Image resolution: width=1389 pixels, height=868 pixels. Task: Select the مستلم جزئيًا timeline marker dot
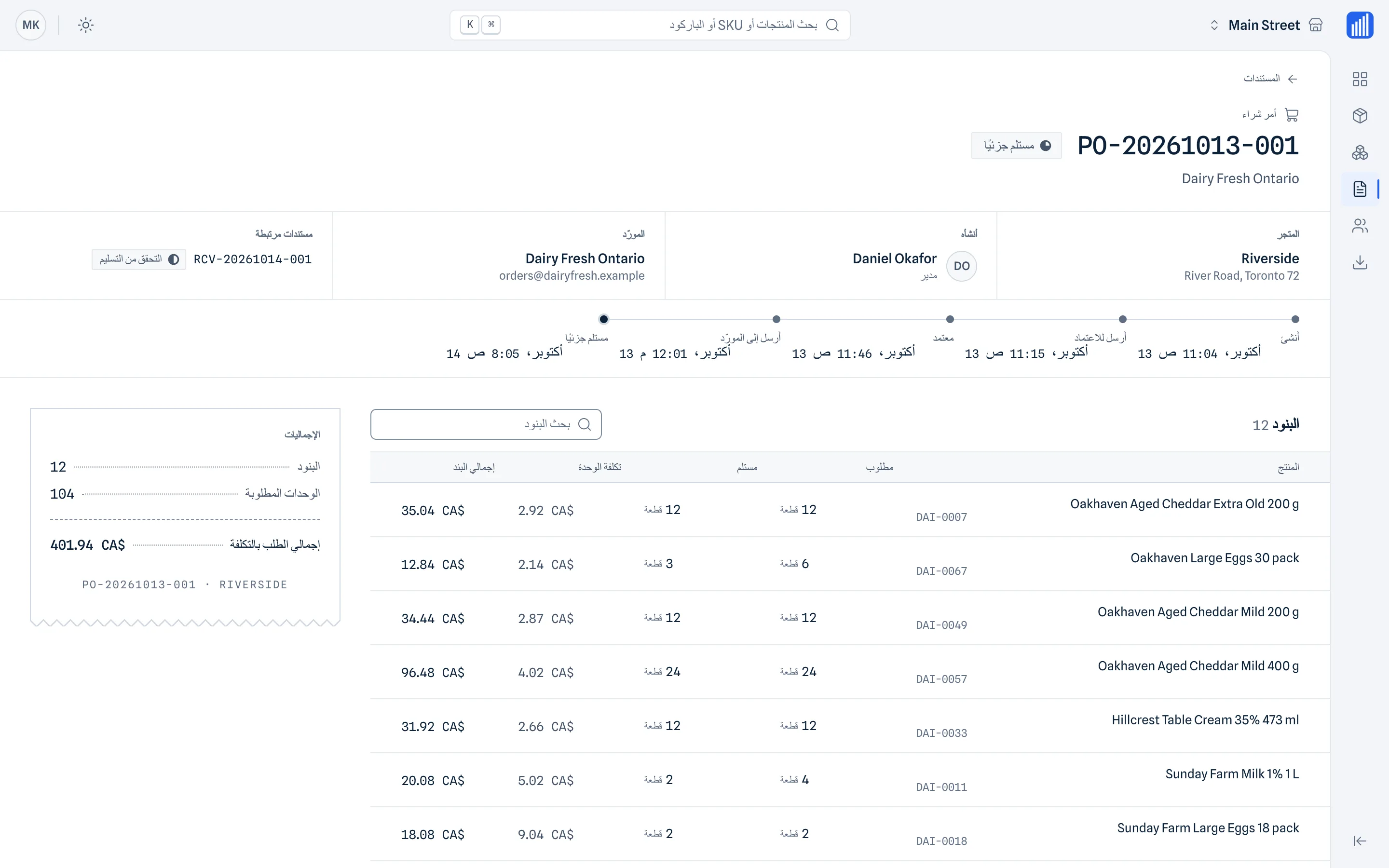click(603, 319)
